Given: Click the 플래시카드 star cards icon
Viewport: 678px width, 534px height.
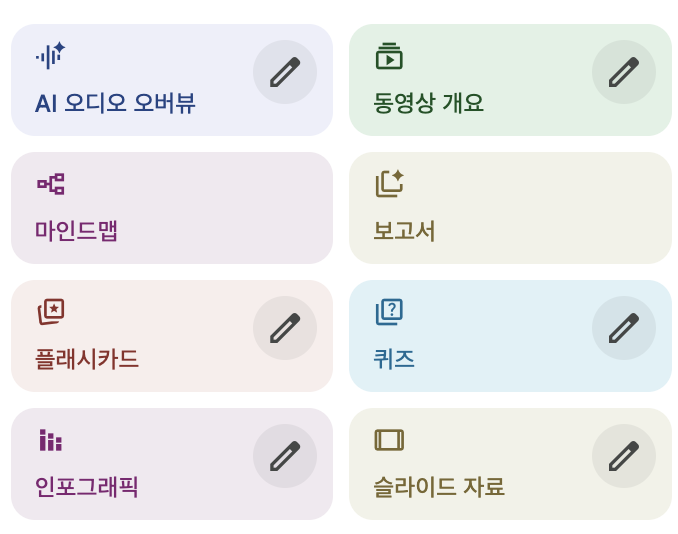Looking at the screenshot, I should pos(50,312).
